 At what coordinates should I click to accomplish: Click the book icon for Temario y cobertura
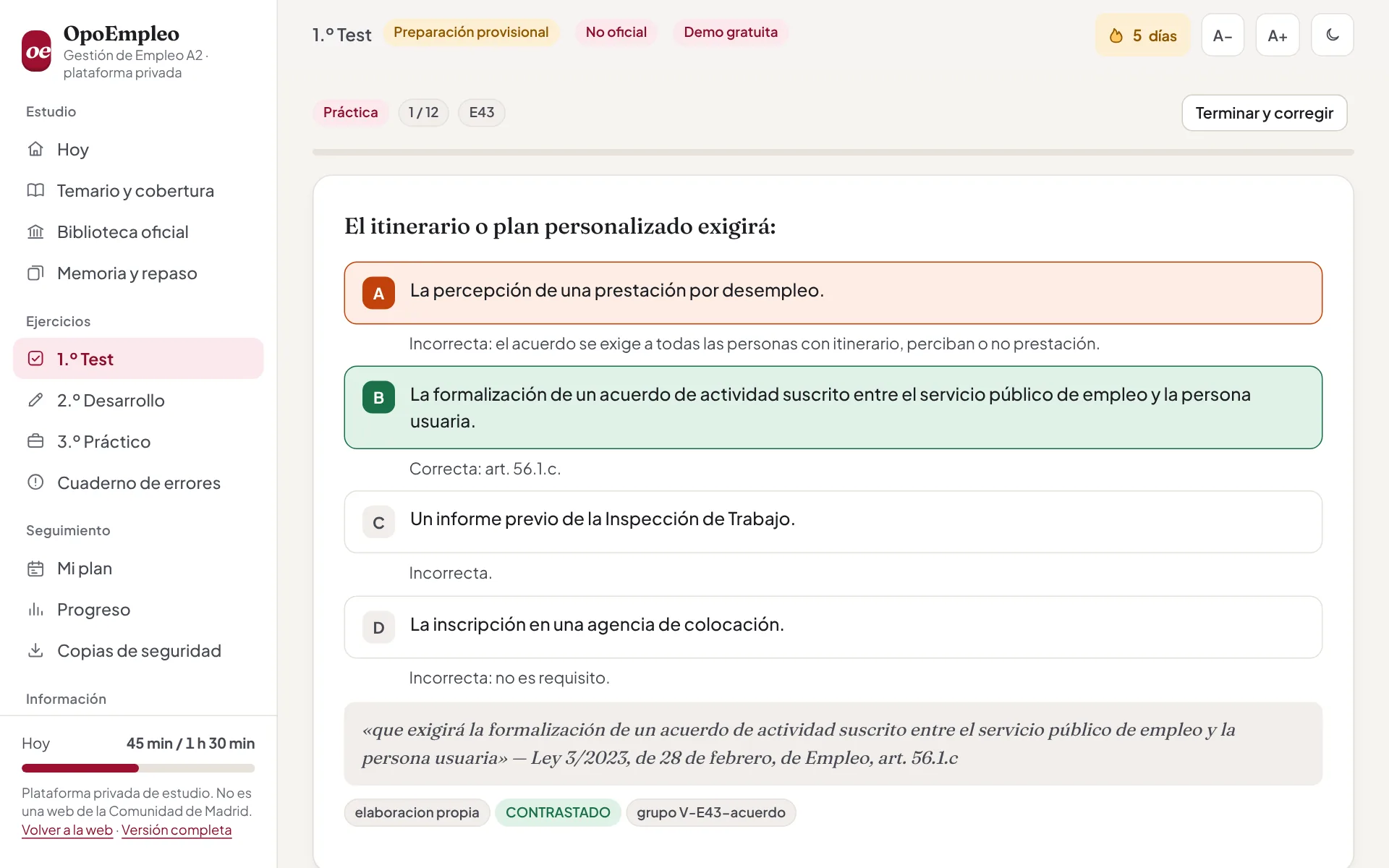[35, 190]
